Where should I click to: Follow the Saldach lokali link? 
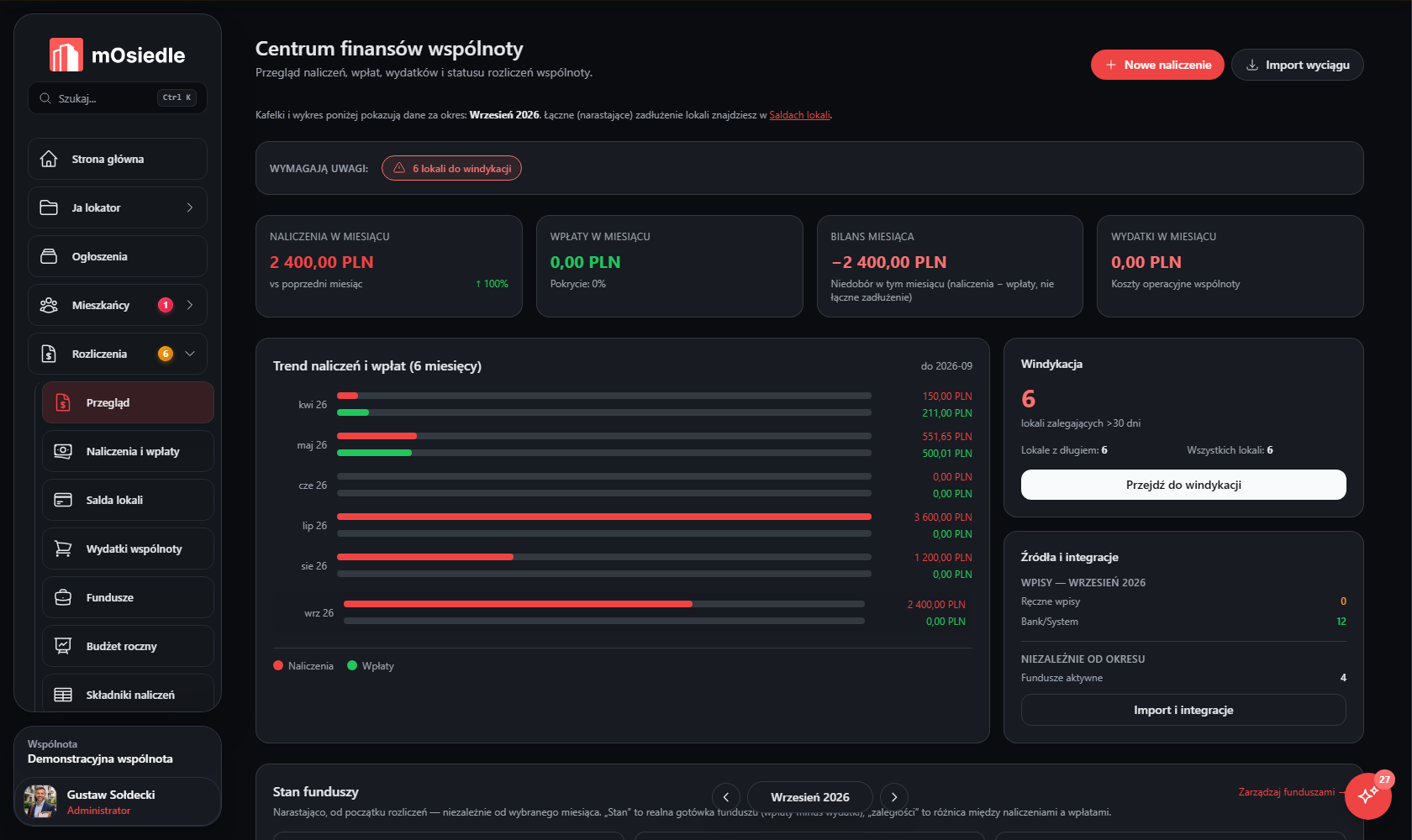click(x=799, y=115)
